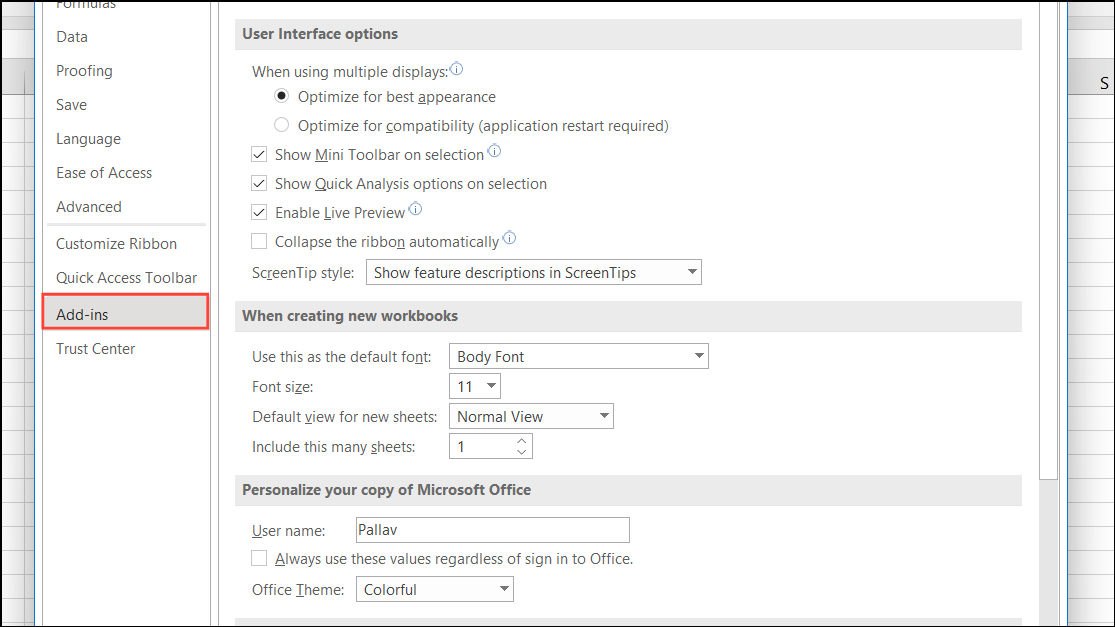
Task: Enable Collapse the ribbon automatically checkbox
Action: (x=259, y=242)
